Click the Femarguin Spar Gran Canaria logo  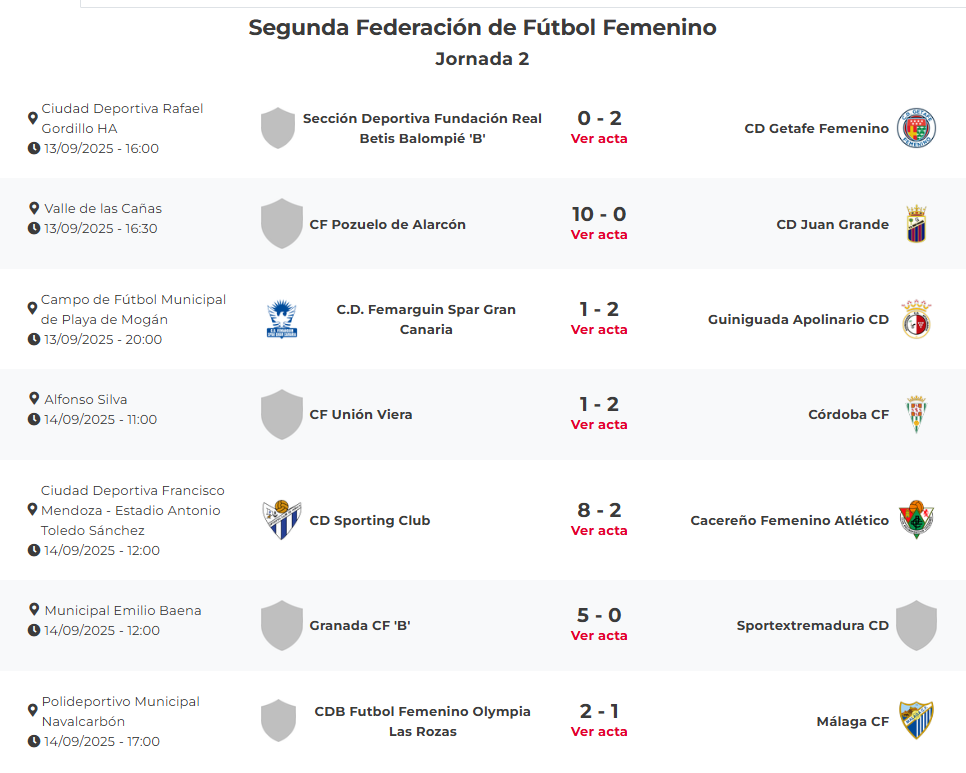click(282, 320)
